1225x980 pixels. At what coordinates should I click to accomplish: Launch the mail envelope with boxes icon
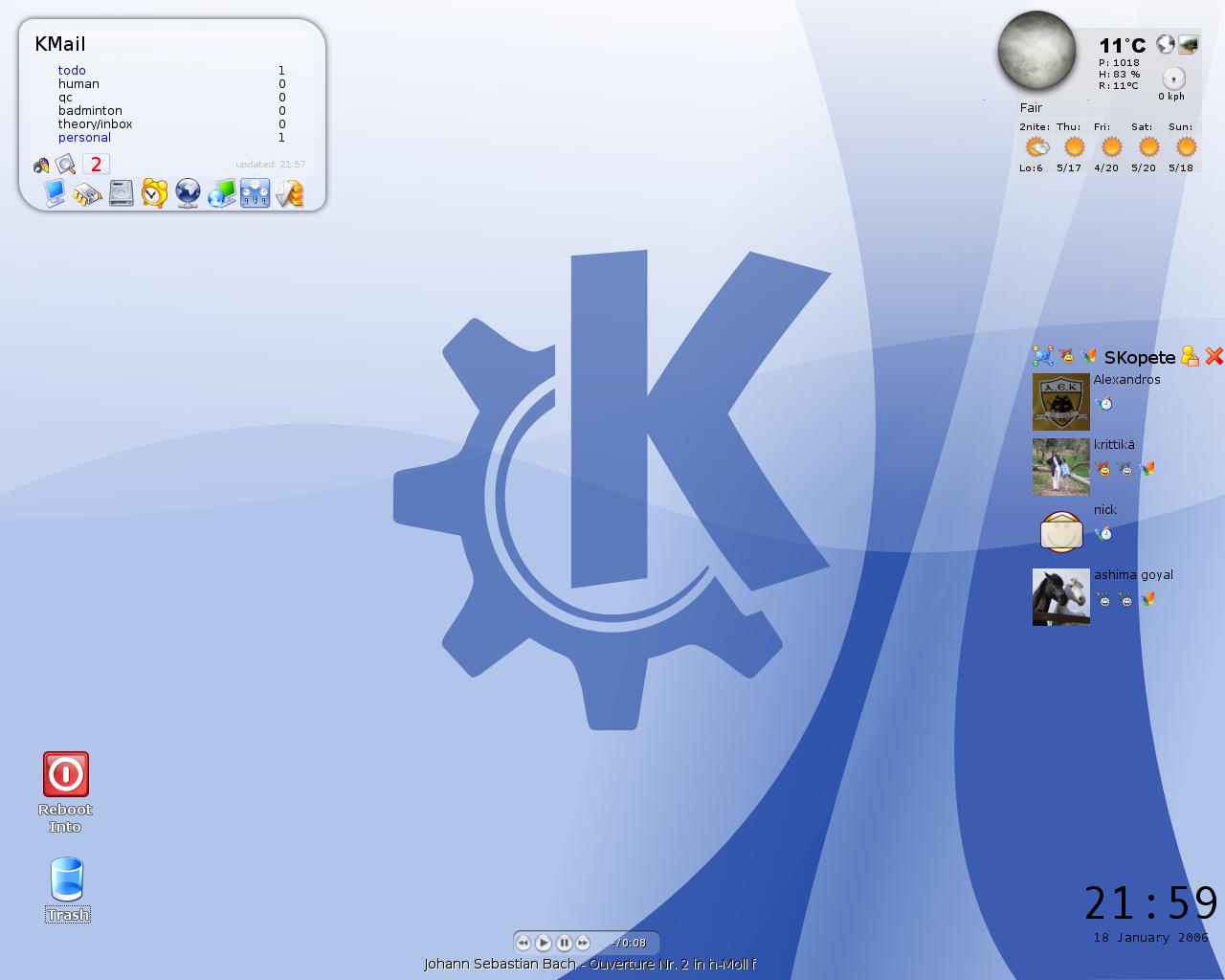289,193
